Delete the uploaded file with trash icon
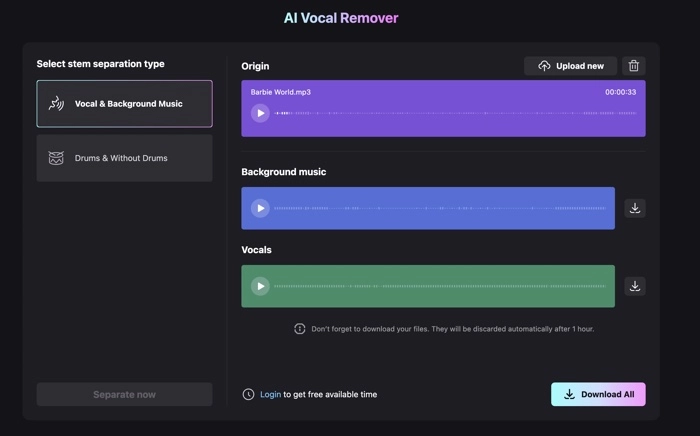This screenshot has height=436, width=700. [x=633, y=66]
